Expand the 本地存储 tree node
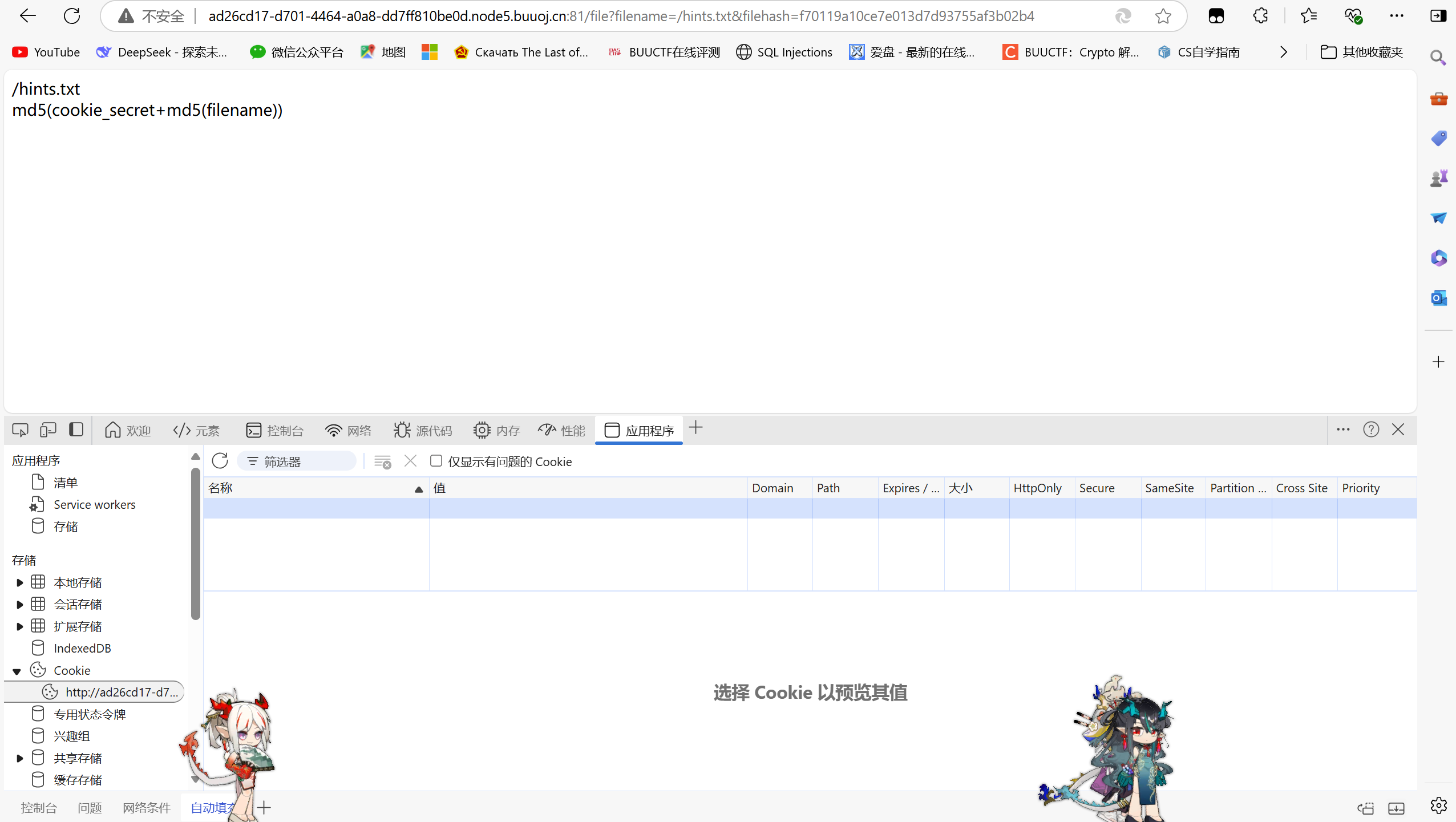Image resolution: width=1456 pixels, height=822 pixels. coord(19,582)
